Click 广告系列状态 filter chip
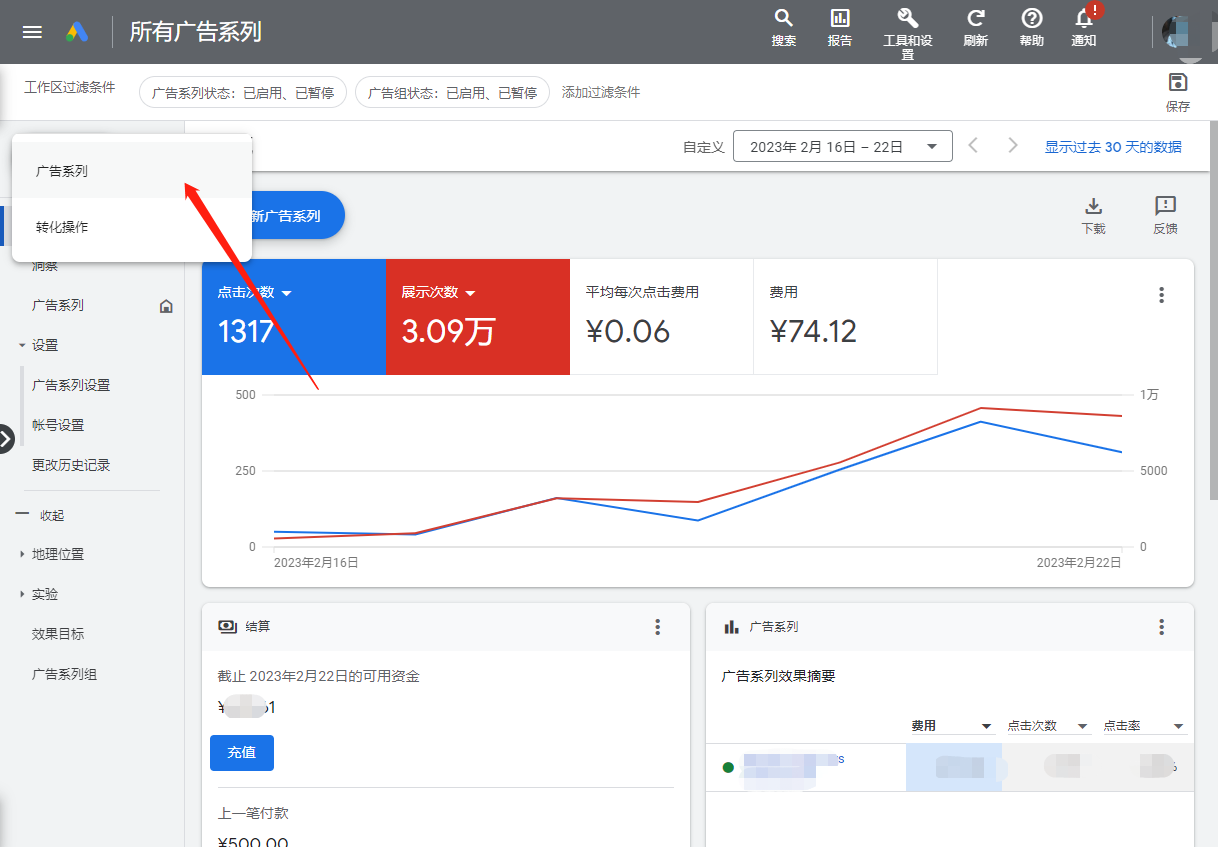Screen dimensions: 1218x847 click(x=243, y=92)
